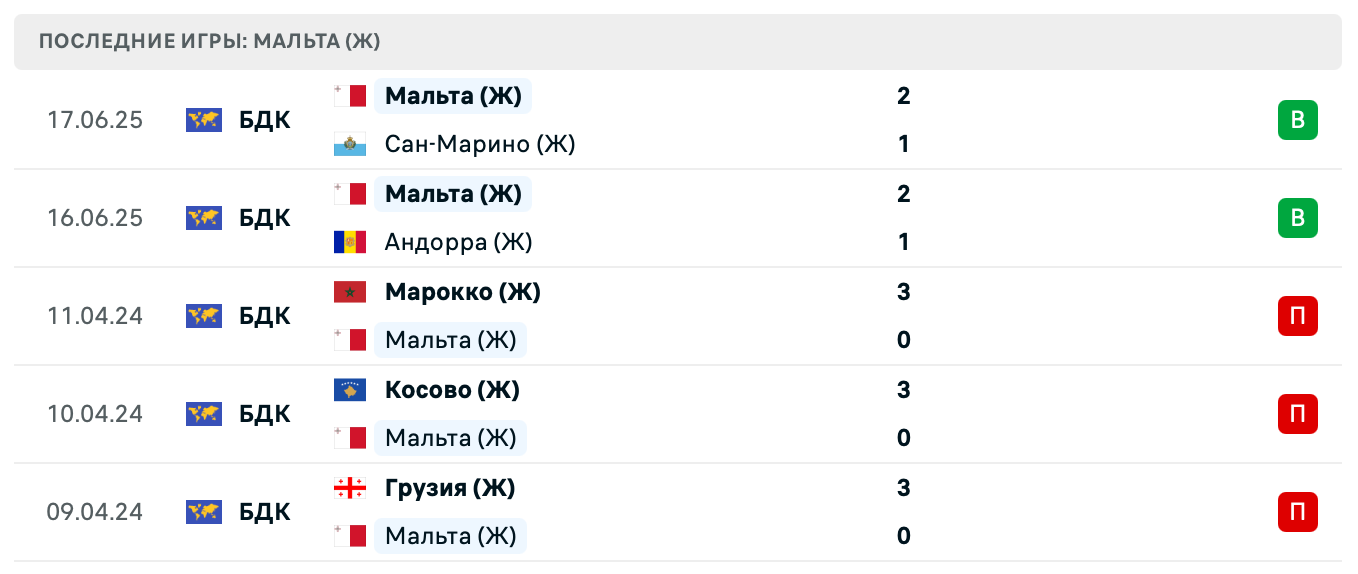Image resolution: width=1358 pixels, height=574 pixels.
Task: Click green win badge for 16.06.25 match
Action: point(1297,218)
